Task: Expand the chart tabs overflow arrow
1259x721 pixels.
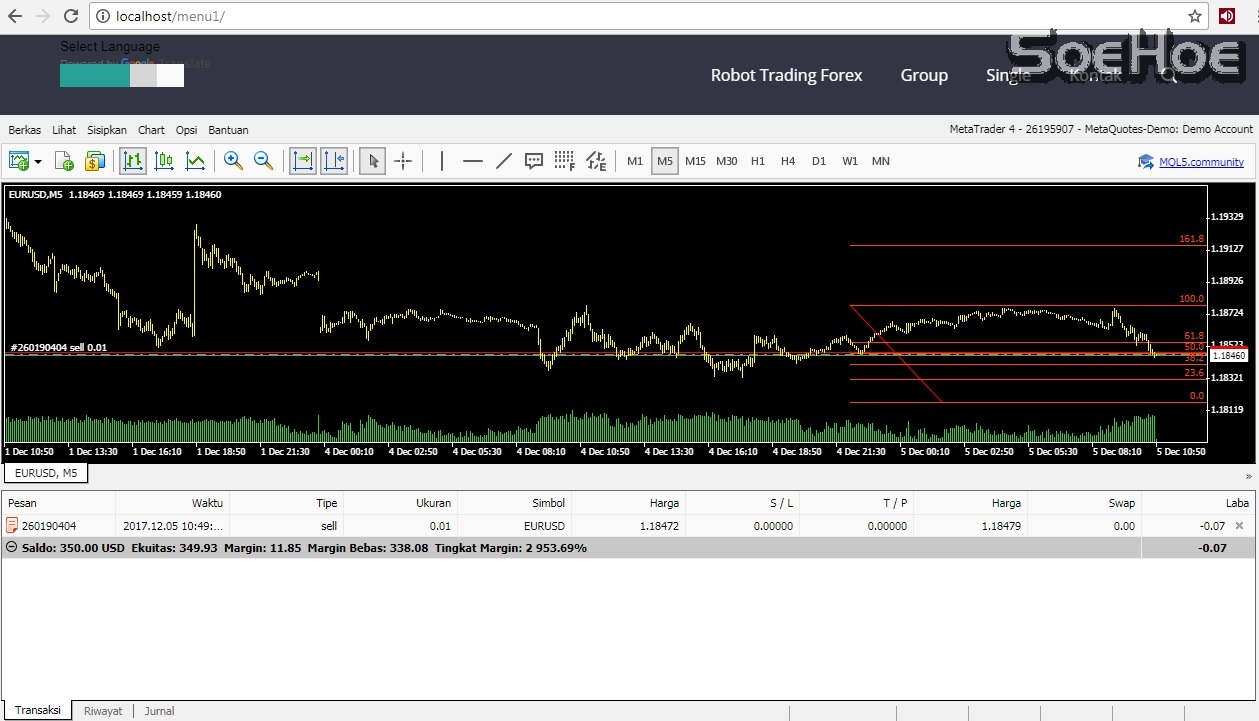Action: click(x=1248, y=476)
